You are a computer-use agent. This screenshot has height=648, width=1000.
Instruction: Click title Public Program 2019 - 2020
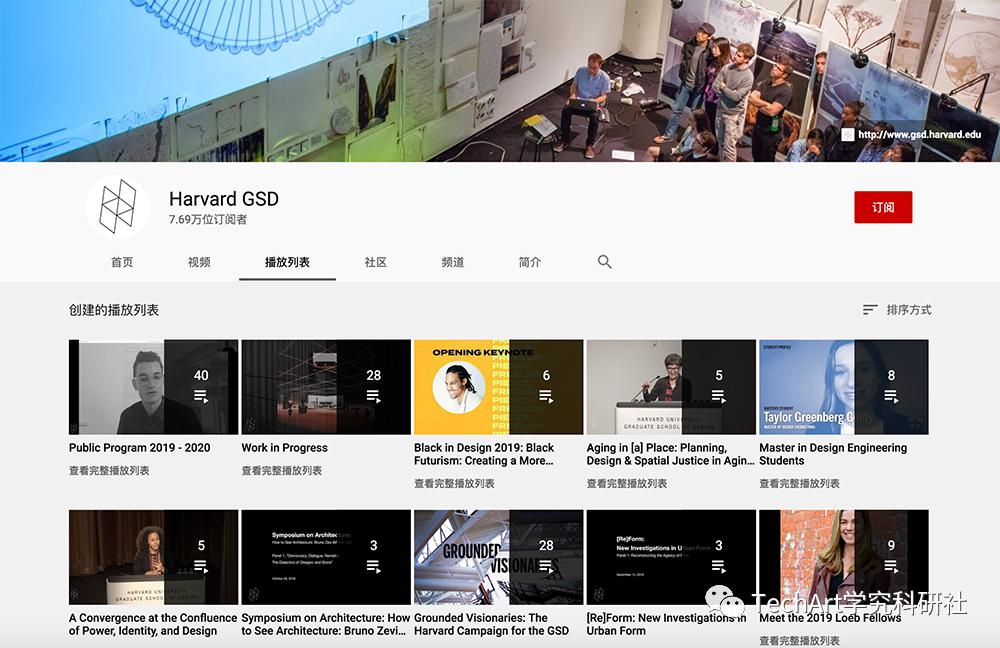pyautogui.click(x=140, y=448)
